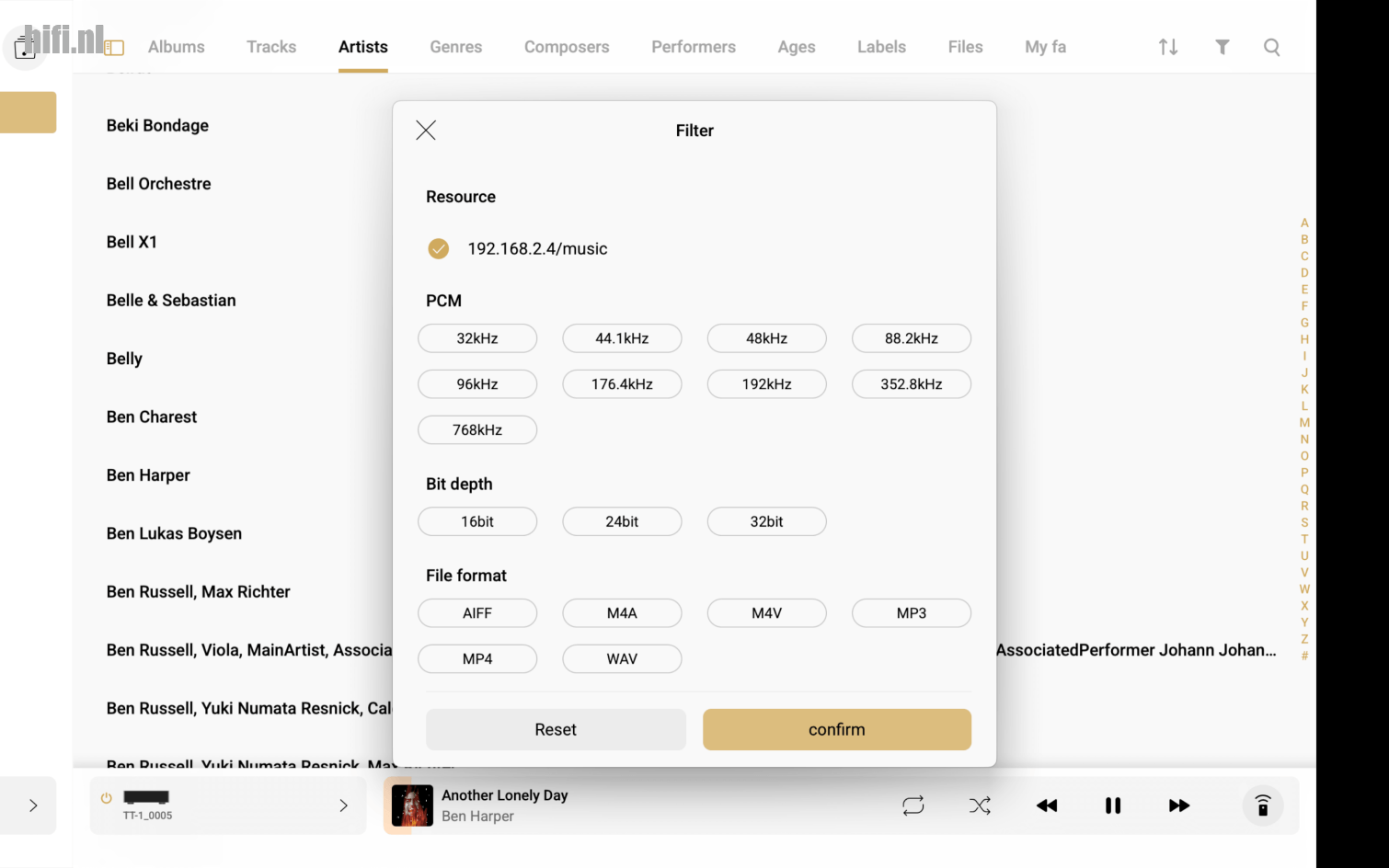Screen dimensions: 1389x868
Task: Toggle the 32kHz PCM filter
Action: pos(477,338)
